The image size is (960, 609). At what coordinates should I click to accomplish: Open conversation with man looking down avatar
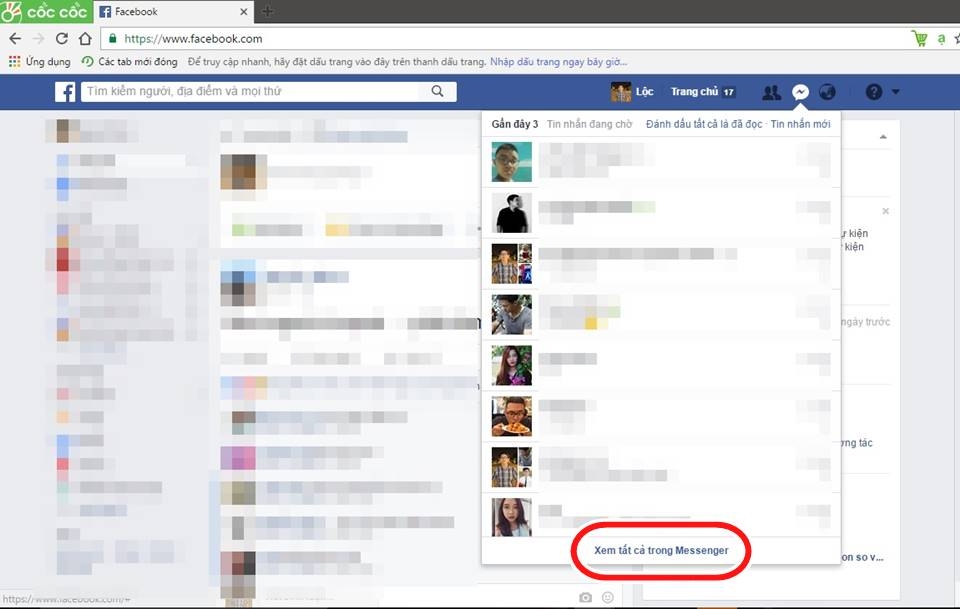(661, 314)
